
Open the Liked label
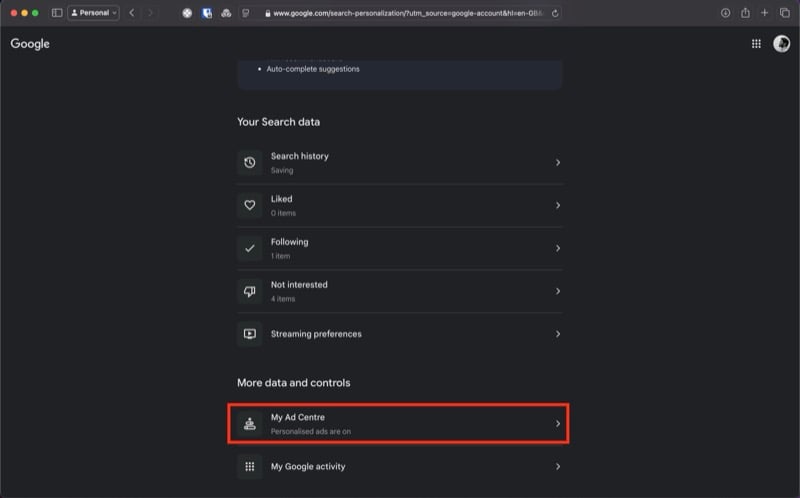tap(282, 199)
